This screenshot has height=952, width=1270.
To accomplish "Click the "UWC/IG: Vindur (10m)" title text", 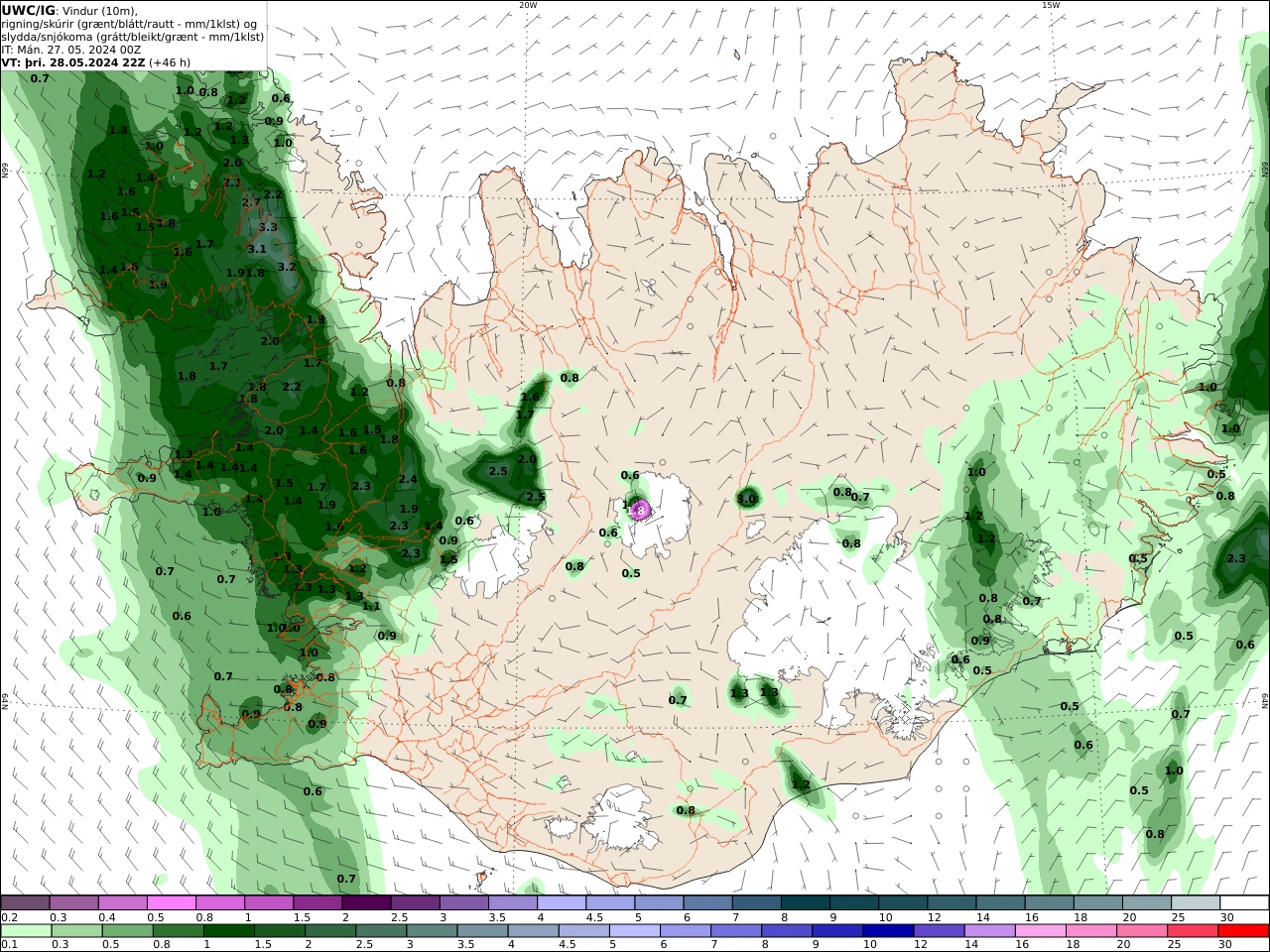I will tap(69, 11).
